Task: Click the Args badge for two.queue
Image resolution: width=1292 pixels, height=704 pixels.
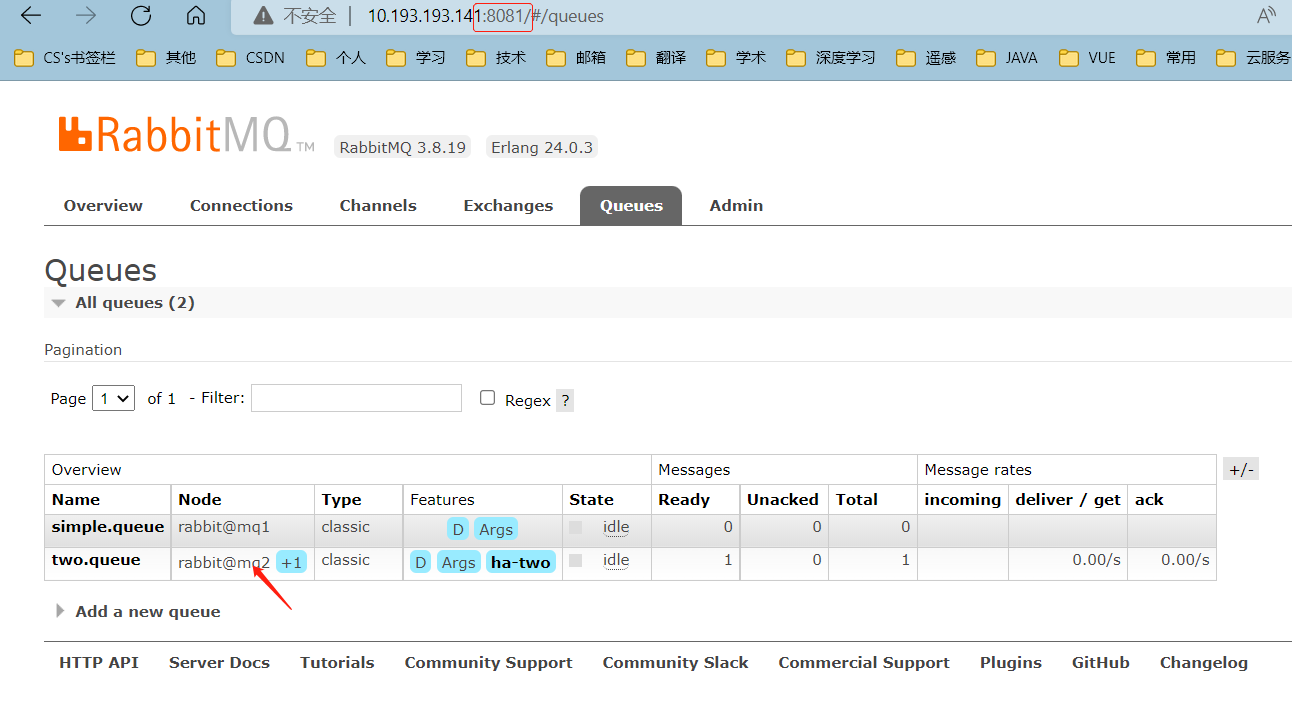Action: [458, 562]
